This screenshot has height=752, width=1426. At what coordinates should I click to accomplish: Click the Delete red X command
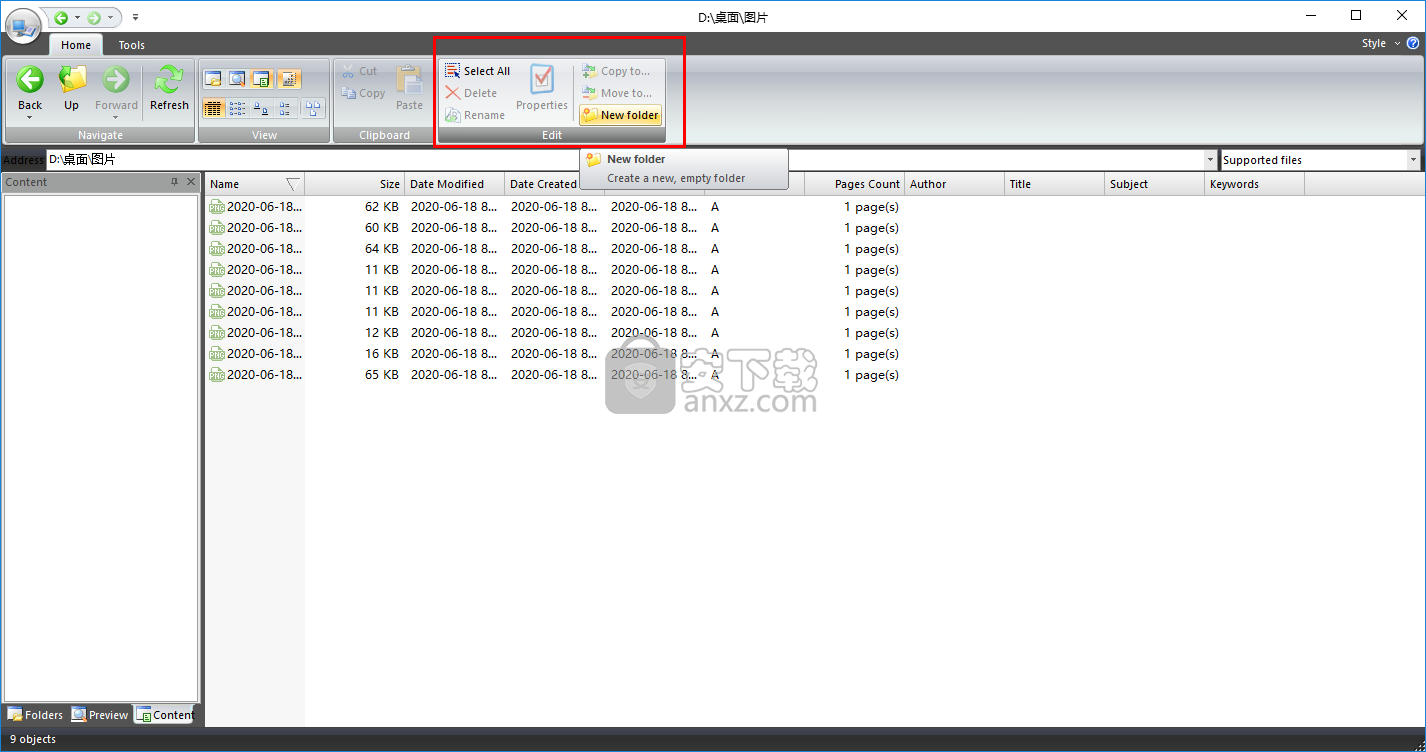click(471, 93)
